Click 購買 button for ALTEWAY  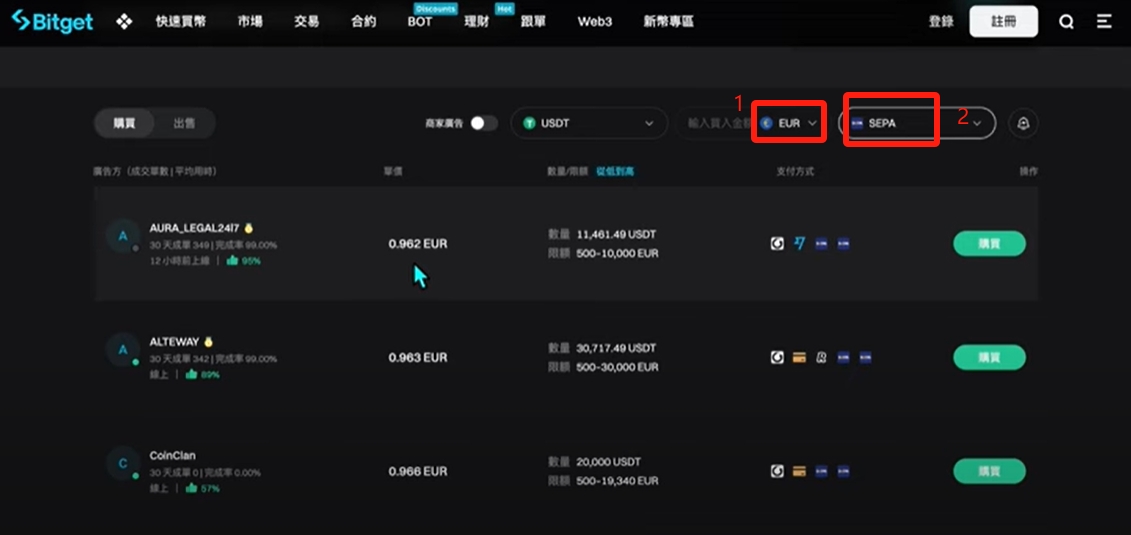[989, 357]
